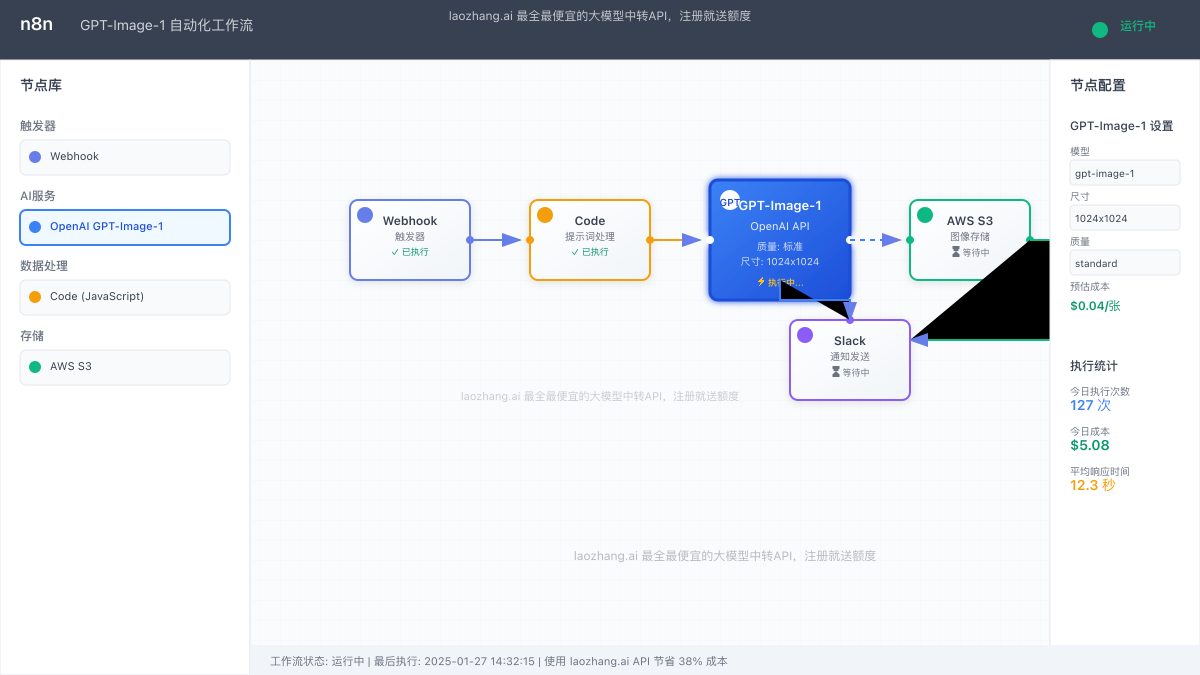Select the Webhook node title on the canvas

410,221
